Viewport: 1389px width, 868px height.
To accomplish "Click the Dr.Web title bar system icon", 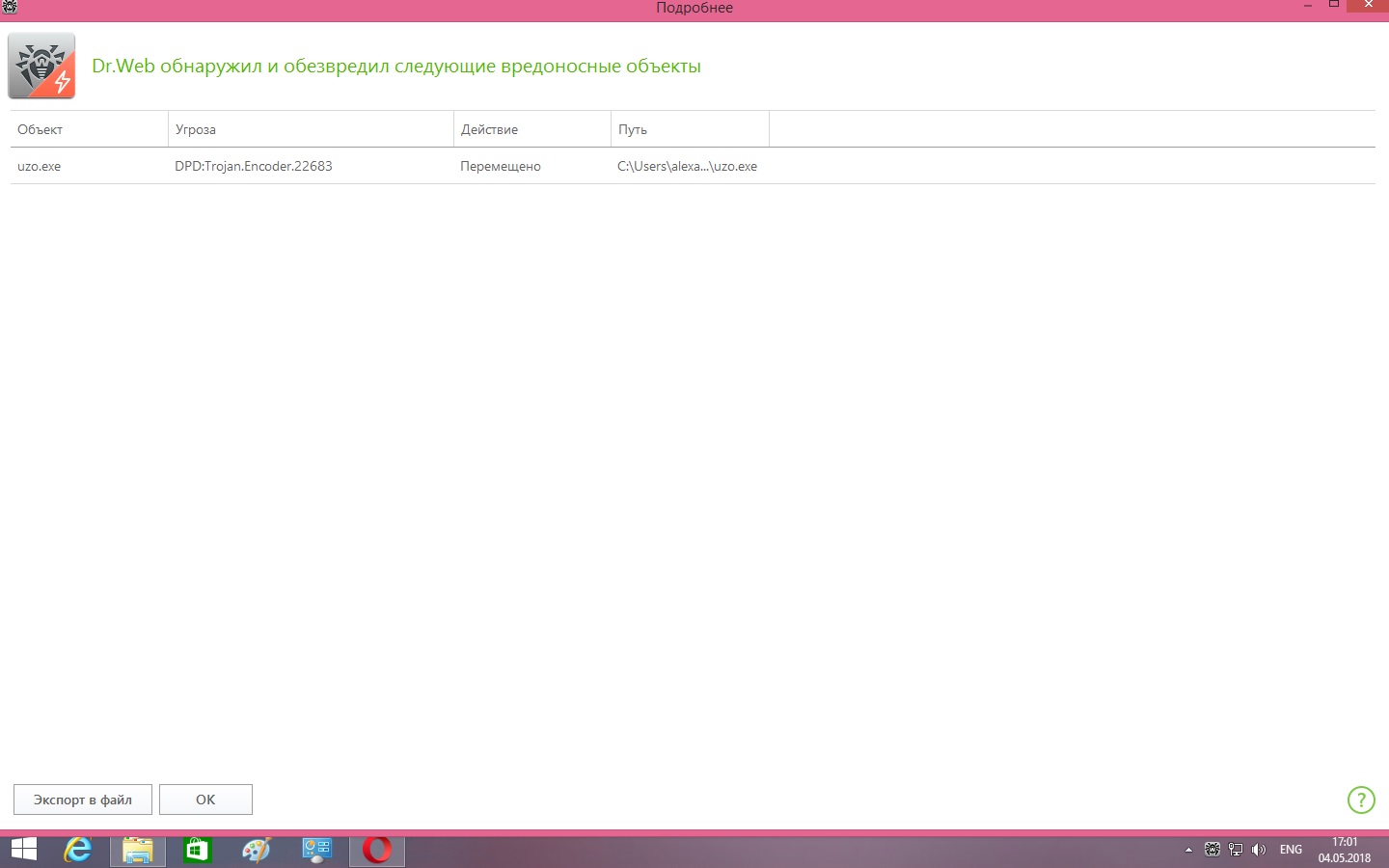I will pyautogui.click(x=10, y=8).
